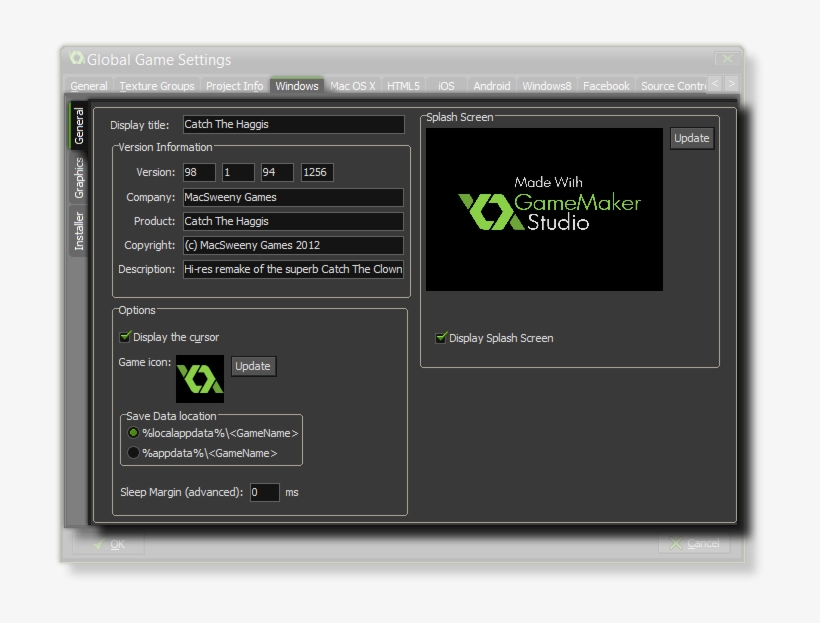Select the %localappdata%\<GameName> radio option

(134, 433)
